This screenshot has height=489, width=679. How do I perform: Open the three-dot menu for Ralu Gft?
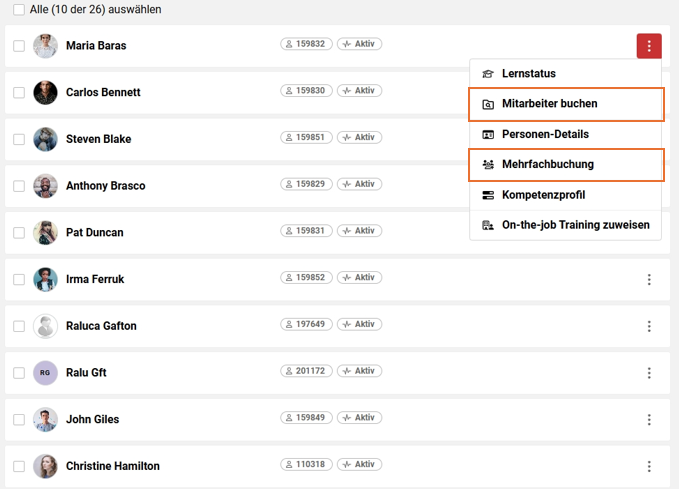click(x=649, y=373)
